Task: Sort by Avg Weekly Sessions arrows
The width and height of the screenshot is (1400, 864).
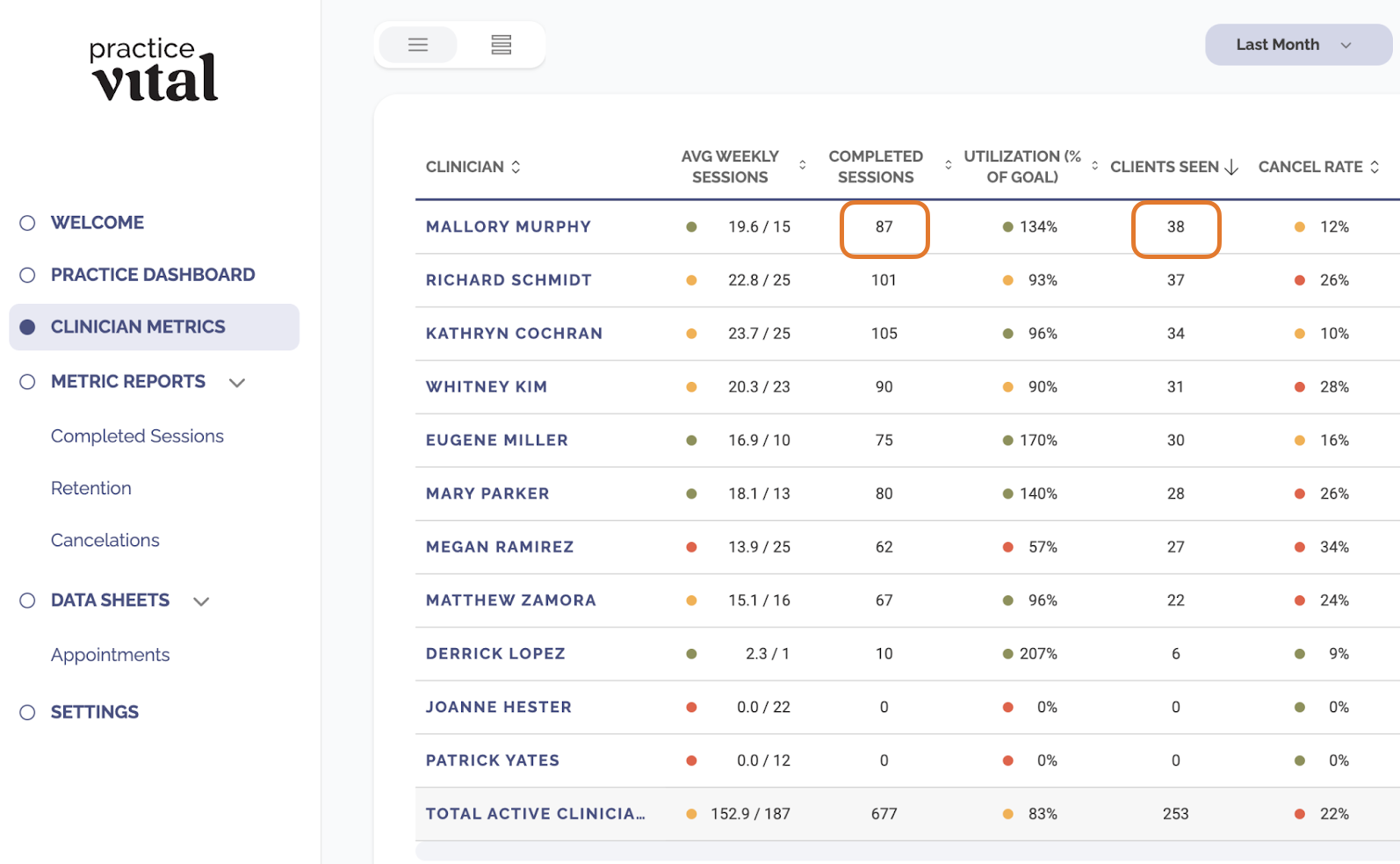Action: (803, 165)
